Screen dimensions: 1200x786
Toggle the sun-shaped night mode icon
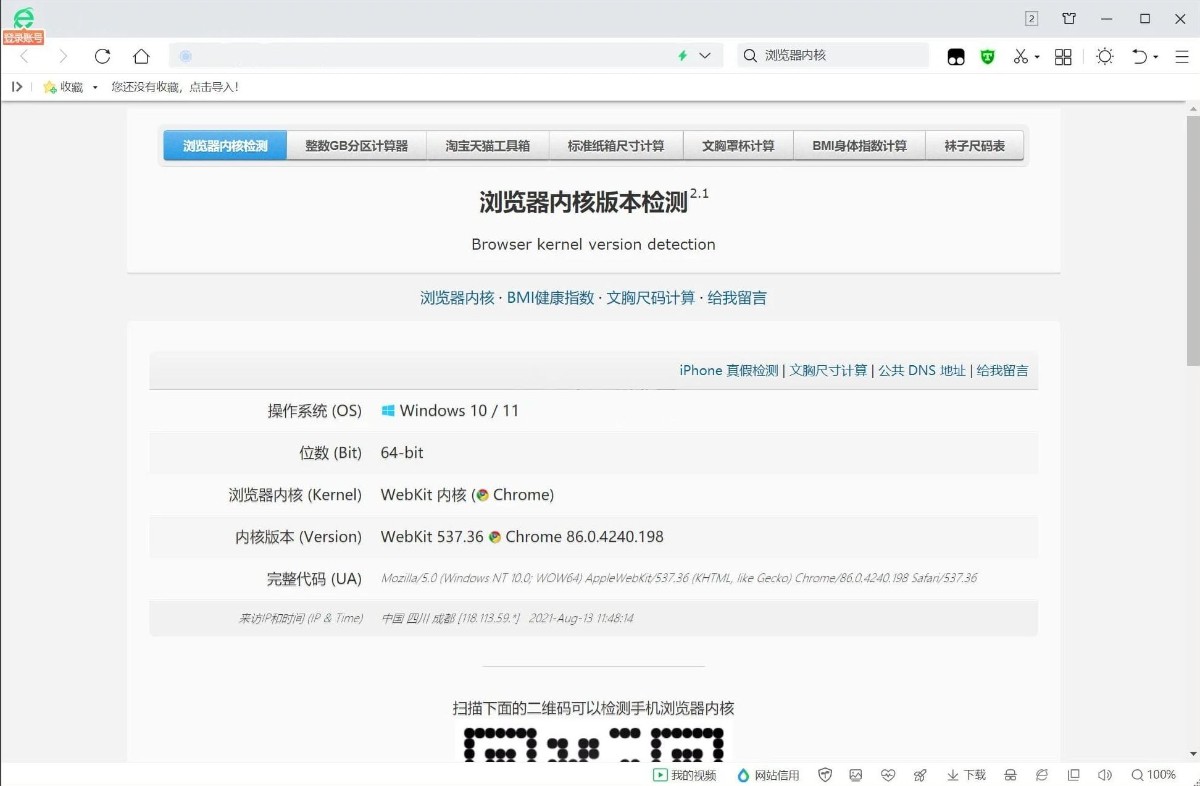coord(1104,57)
